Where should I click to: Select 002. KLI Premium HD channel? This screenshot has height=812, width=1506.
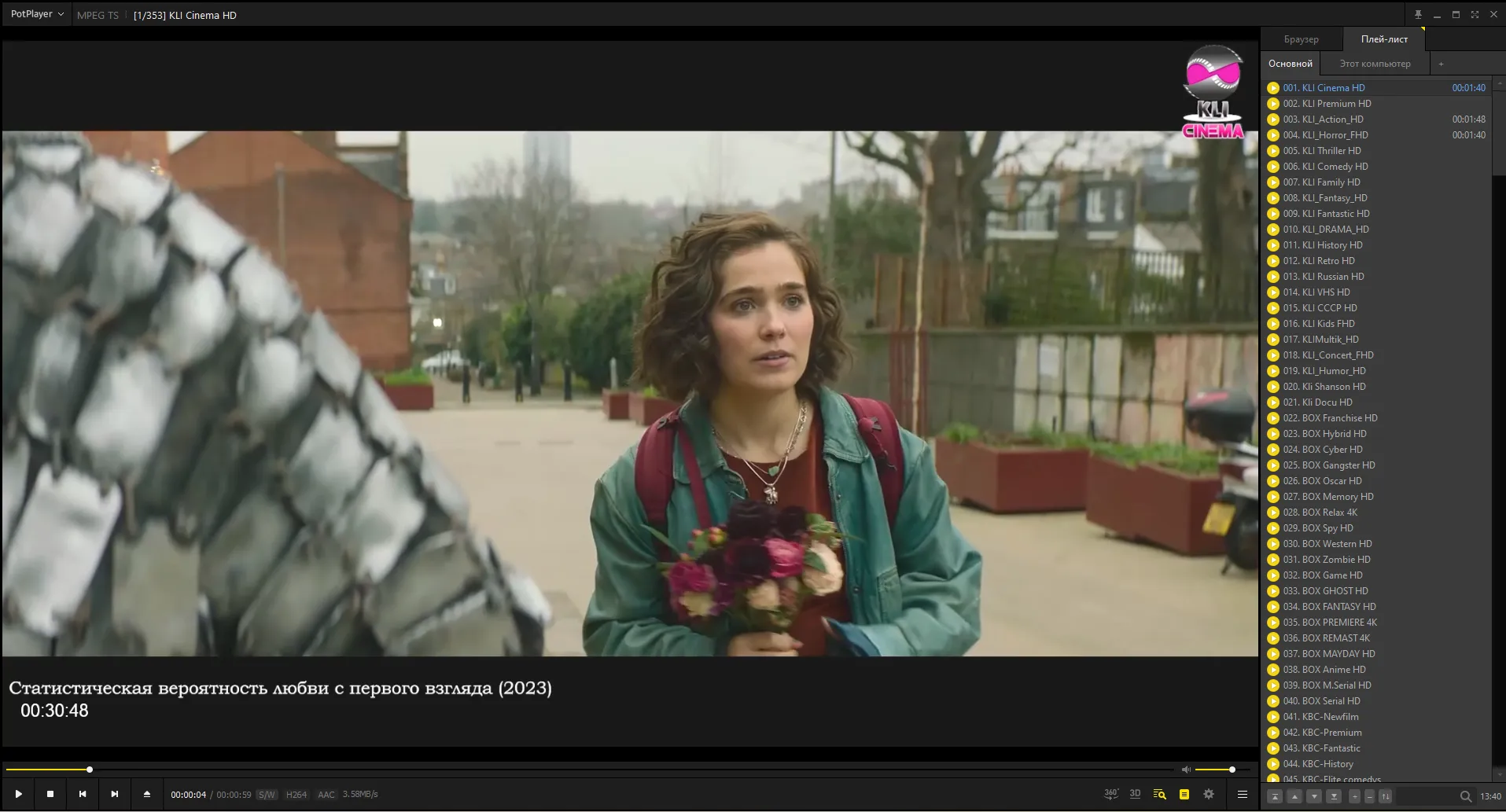coord(1376,104)
